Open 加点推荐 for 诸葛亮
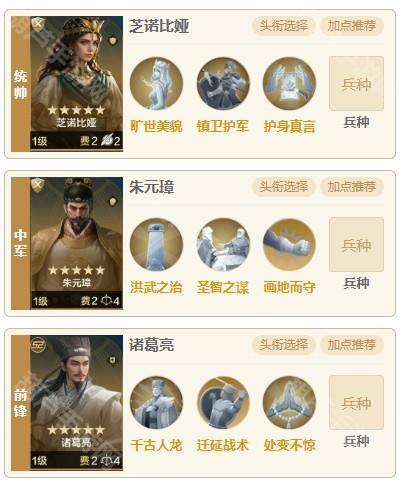 [x=352, y=345]
